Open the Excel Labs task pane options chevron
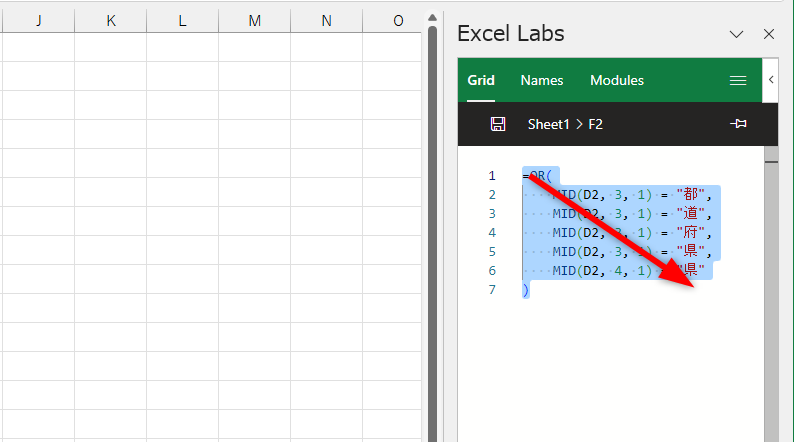This screenshot has width=794, height=442. [x=736, y=34]
